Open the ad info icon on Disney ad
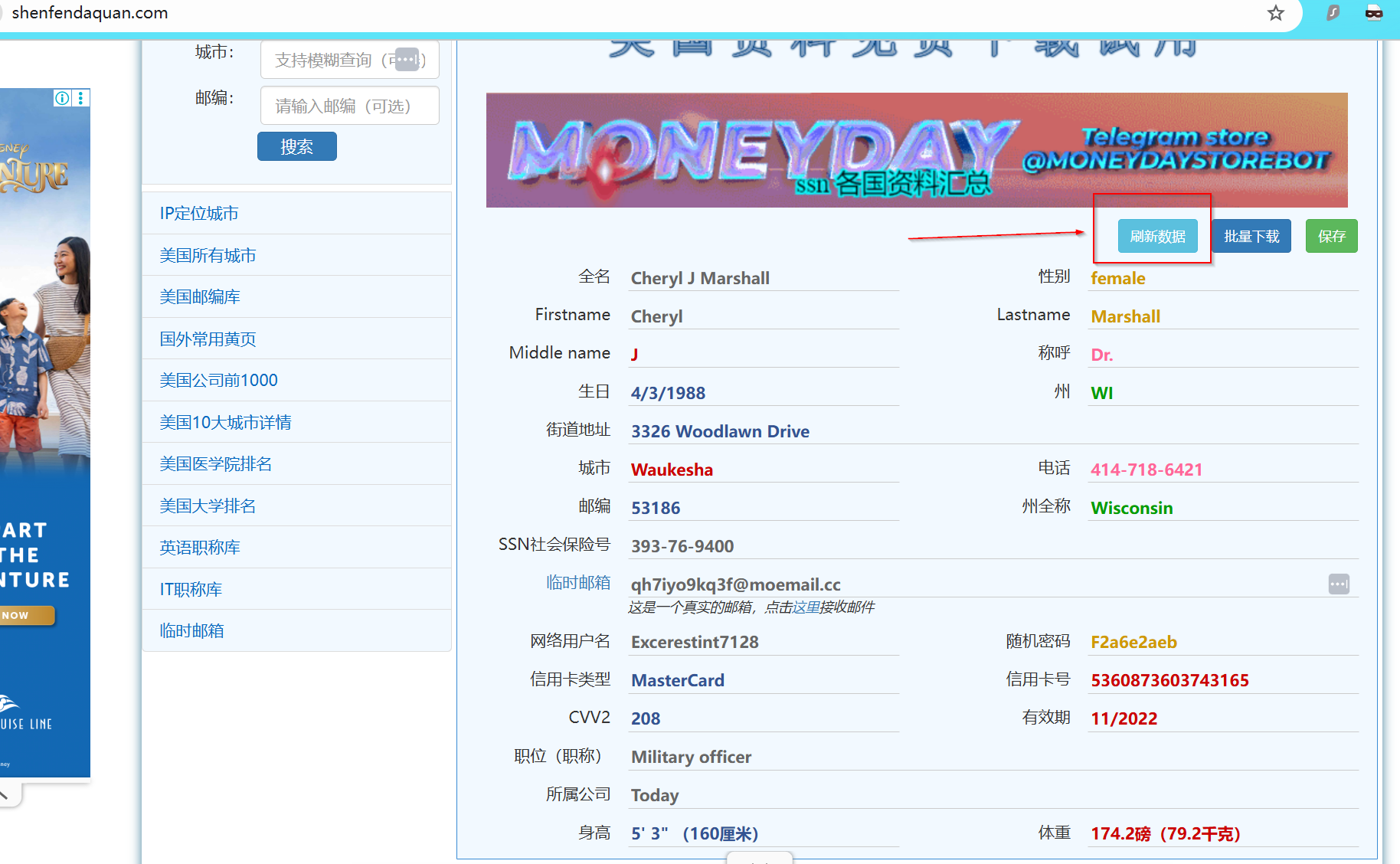The width and height of the screenshot is (1400, 864). (62, 98)
